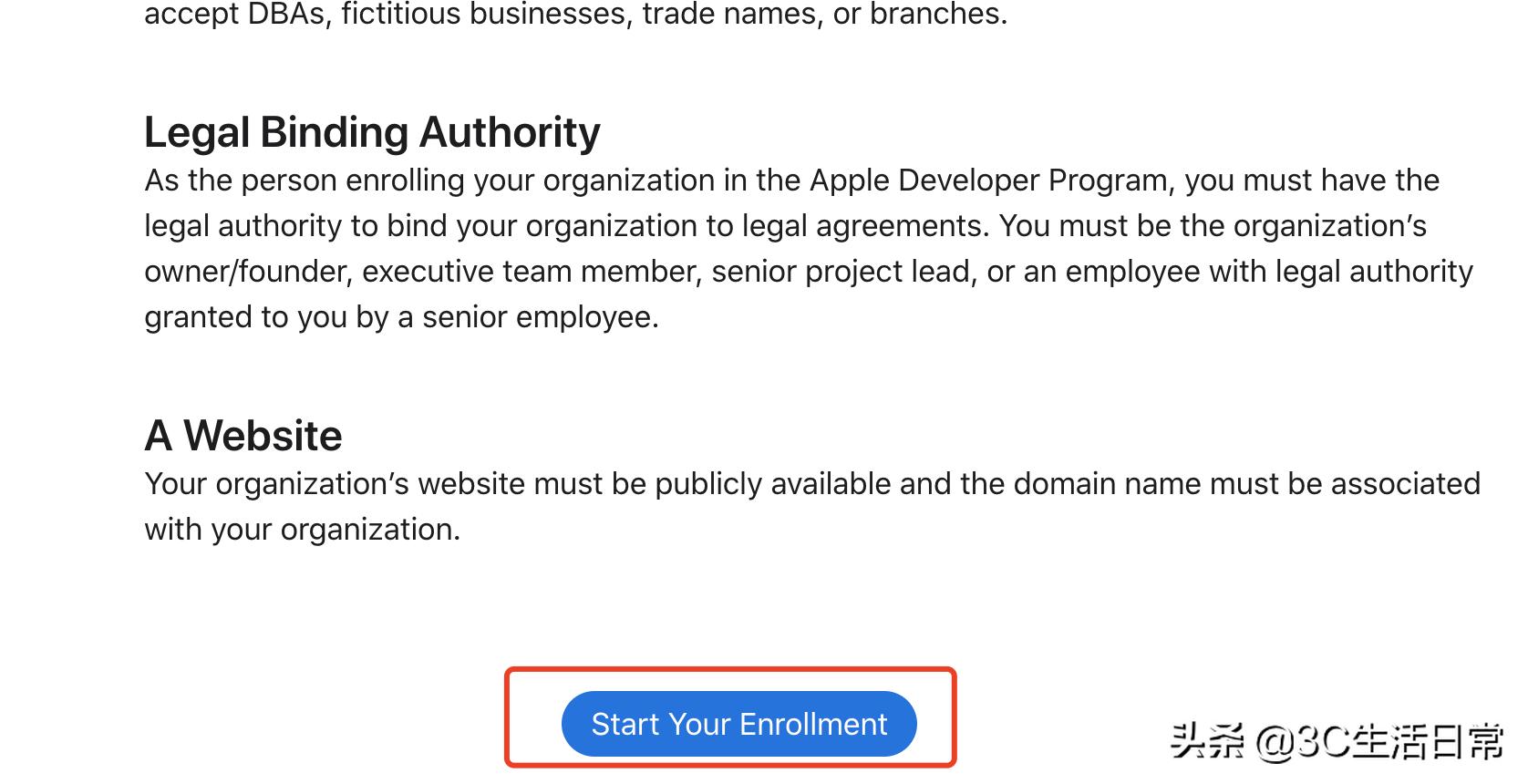The image size is (1528, 784).
Task: Click the Start Your Enrollment button
Action: [x=738, y=724]
